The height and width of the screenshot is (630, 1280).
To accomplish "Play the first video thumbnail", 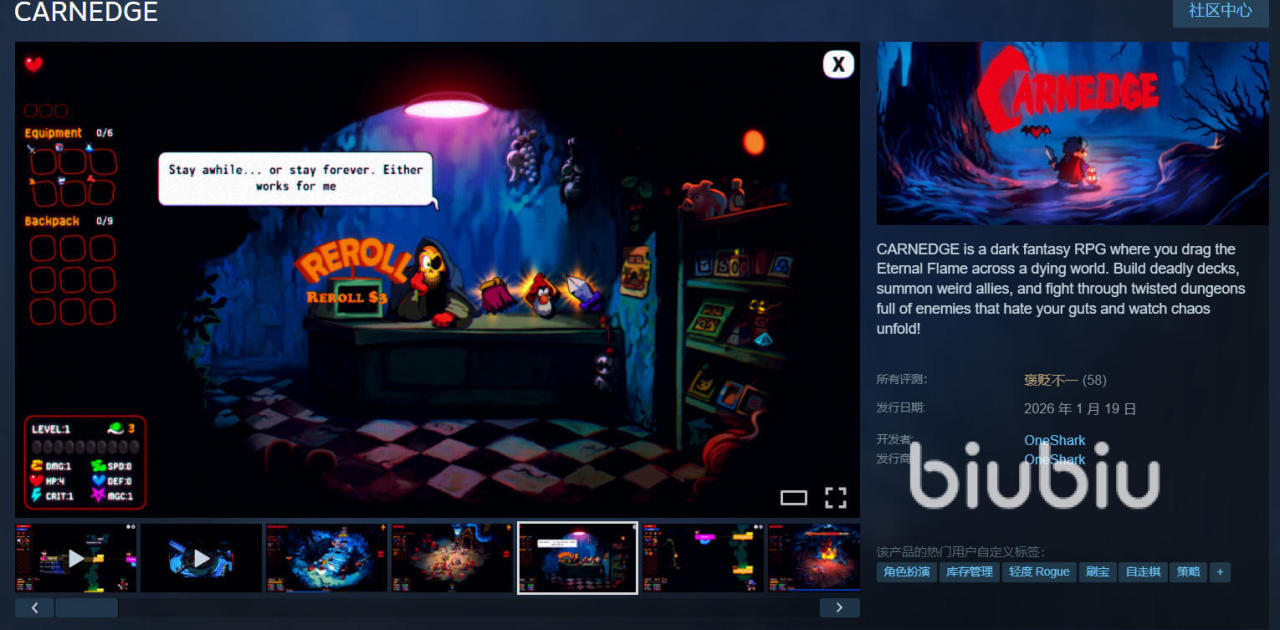I will coord(76,558).
